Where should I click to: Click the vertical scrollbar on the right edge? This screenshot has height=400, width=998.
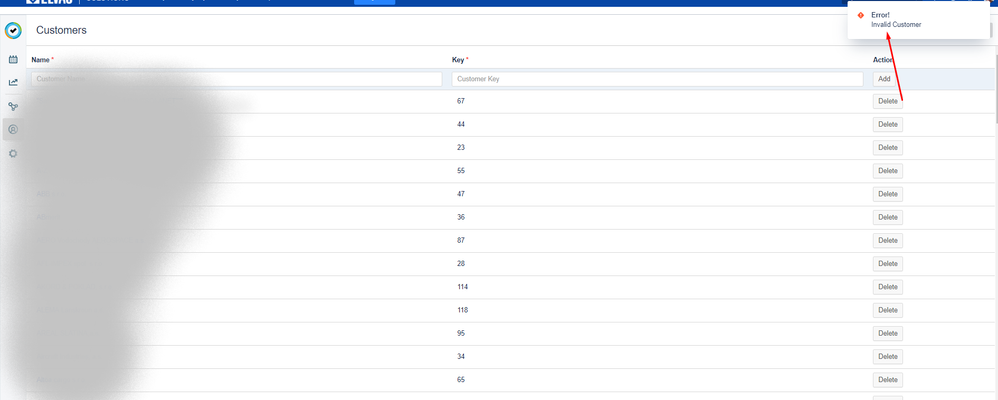point(995,89)
